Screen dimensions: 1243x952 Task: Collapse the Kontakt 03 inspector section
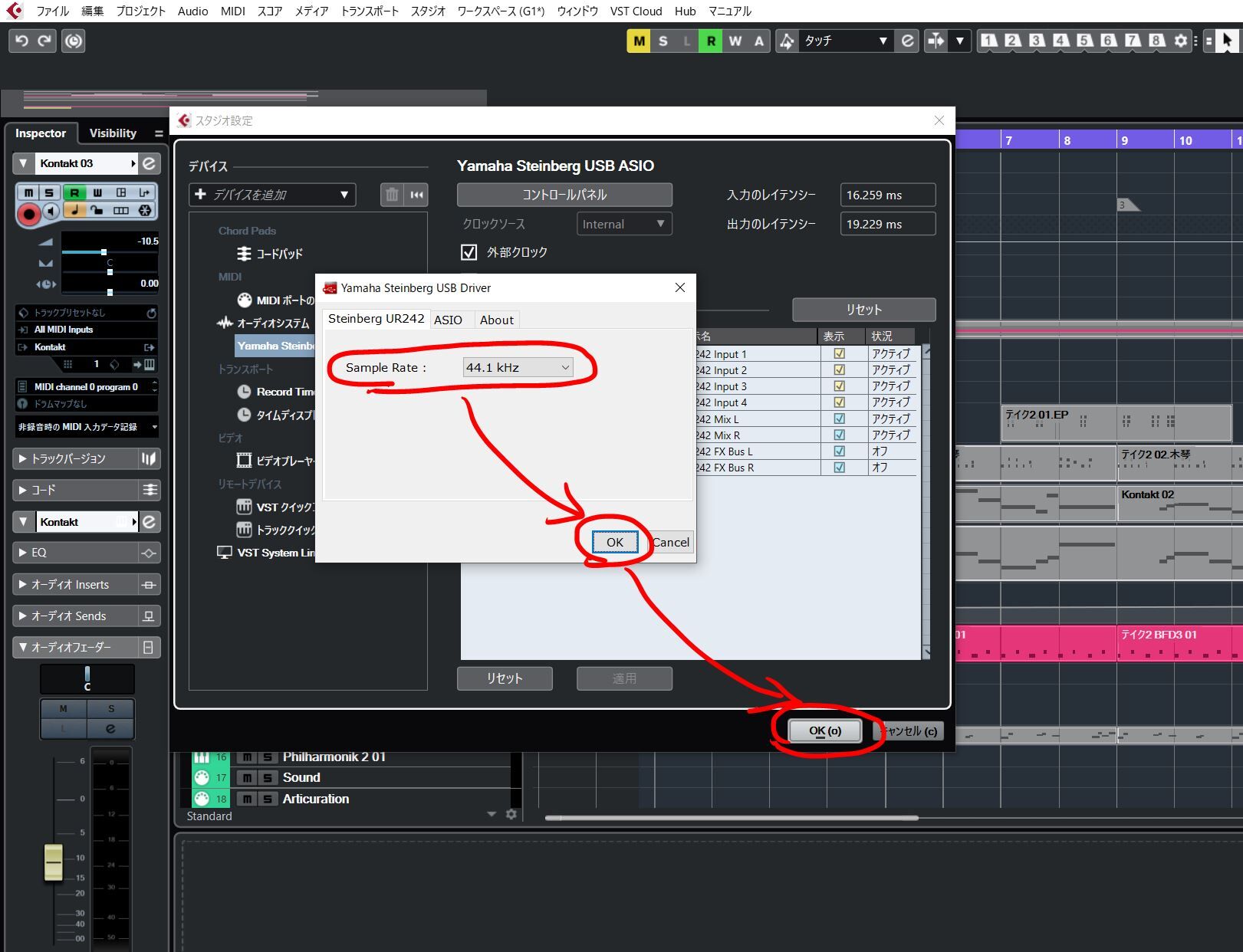[23, 163]
